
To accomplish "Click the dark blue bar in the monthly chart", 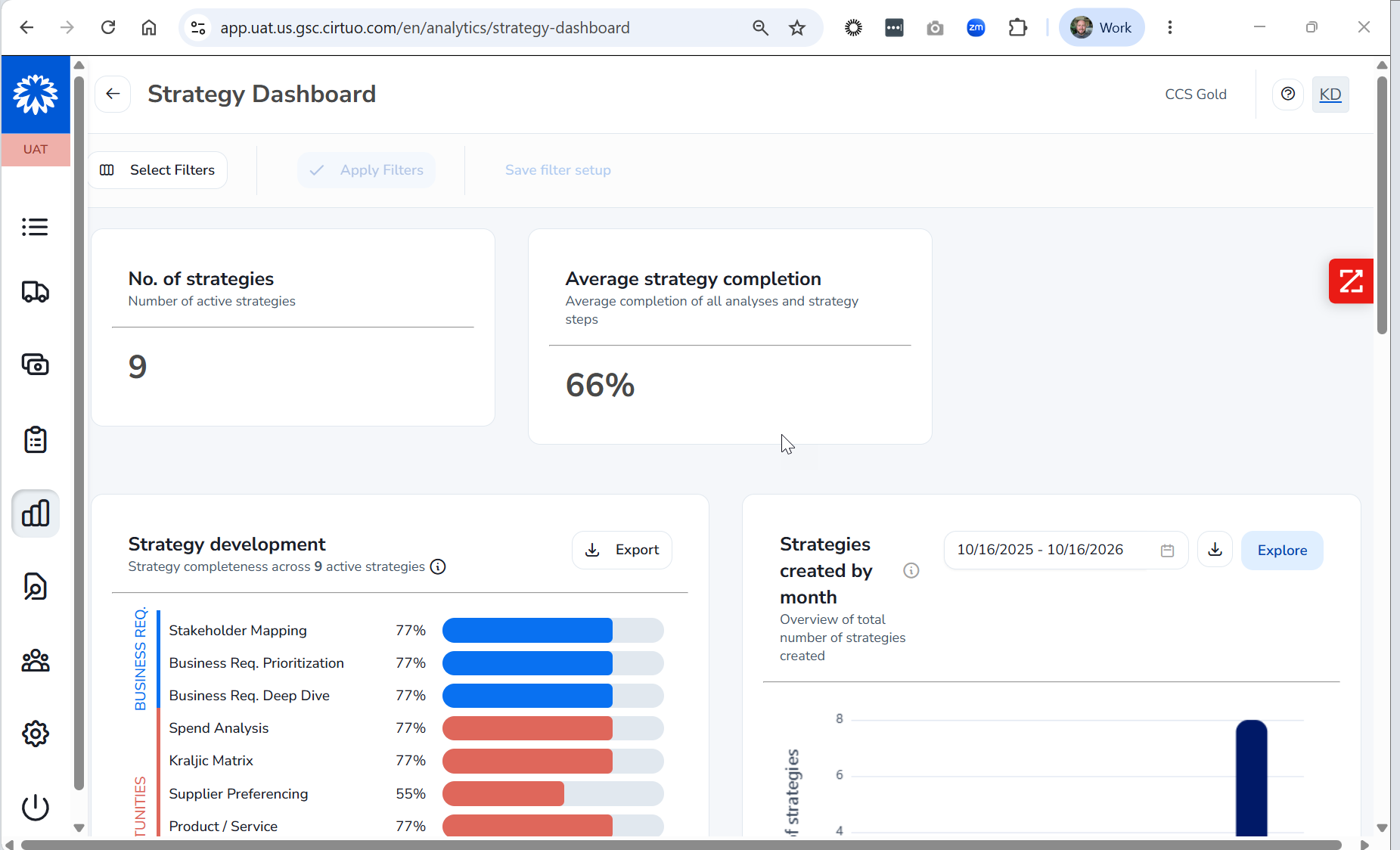I will pos(1251,778).
